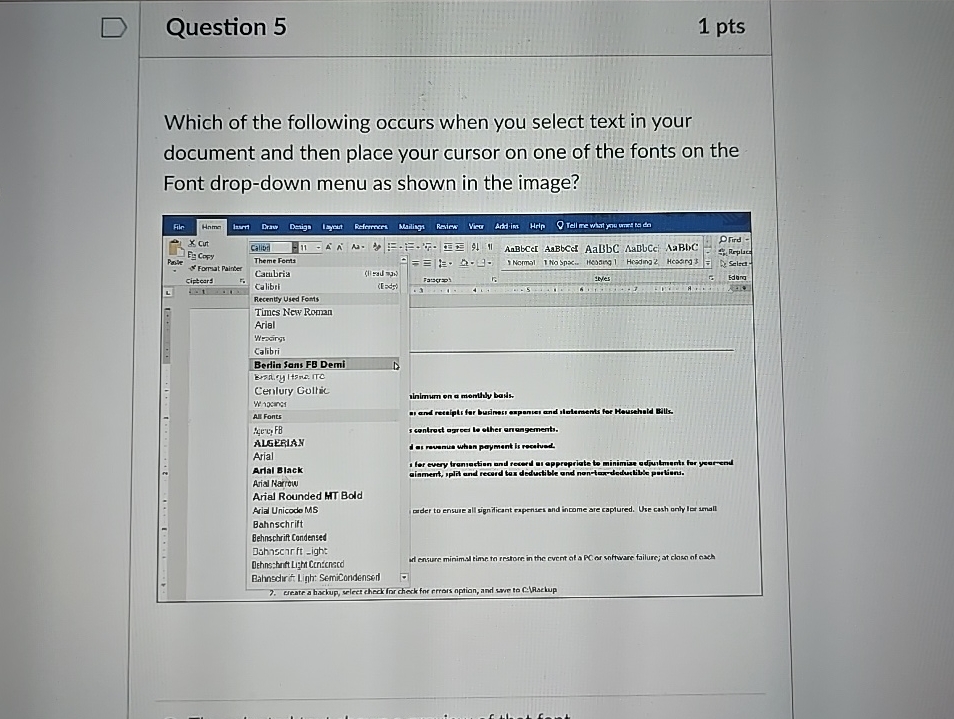Click the Sort icon in Paragraph group
The height and width of the screenshot is (719, 954).
(473, 247)
